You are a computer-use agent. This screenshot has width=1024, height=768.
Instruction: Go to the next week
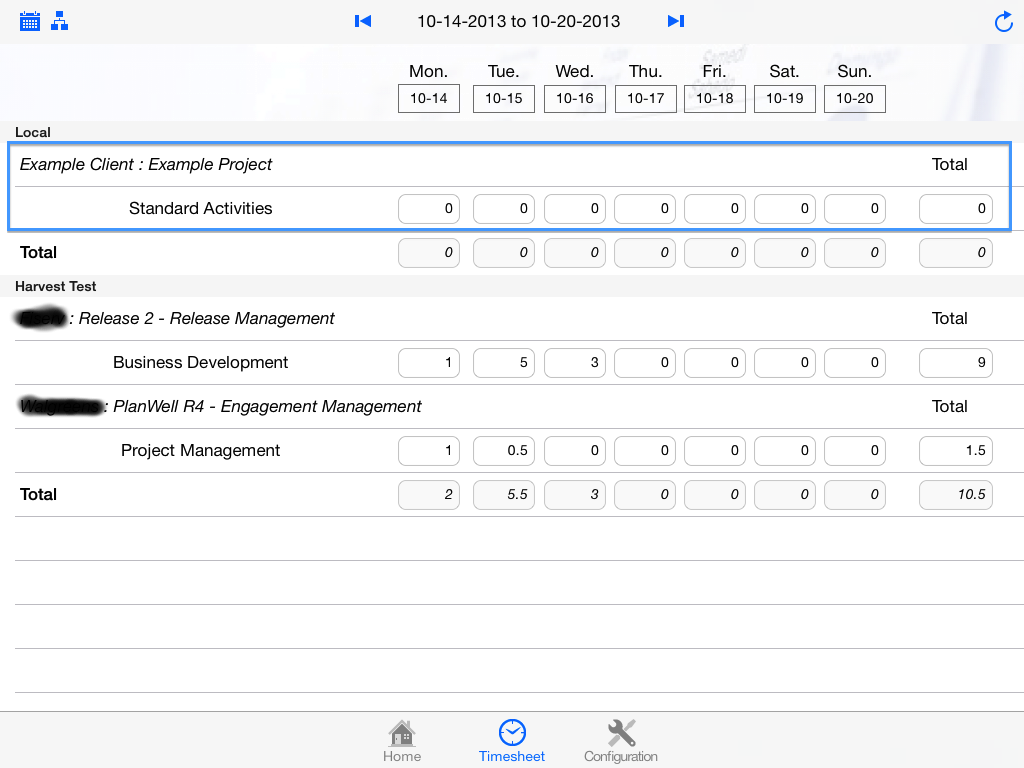(676, 22)
